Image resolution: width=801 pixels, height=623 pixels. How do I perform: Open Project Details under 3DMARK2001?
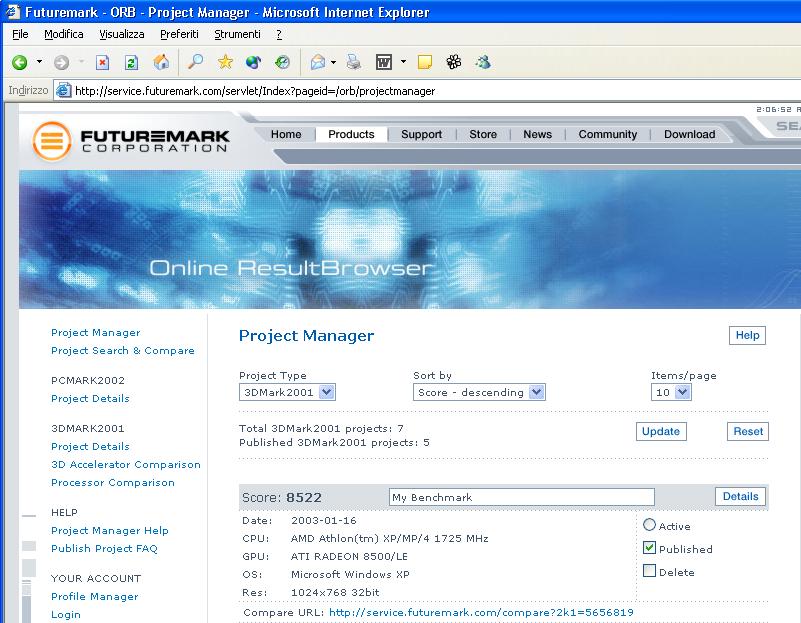(x=90, y=446)
